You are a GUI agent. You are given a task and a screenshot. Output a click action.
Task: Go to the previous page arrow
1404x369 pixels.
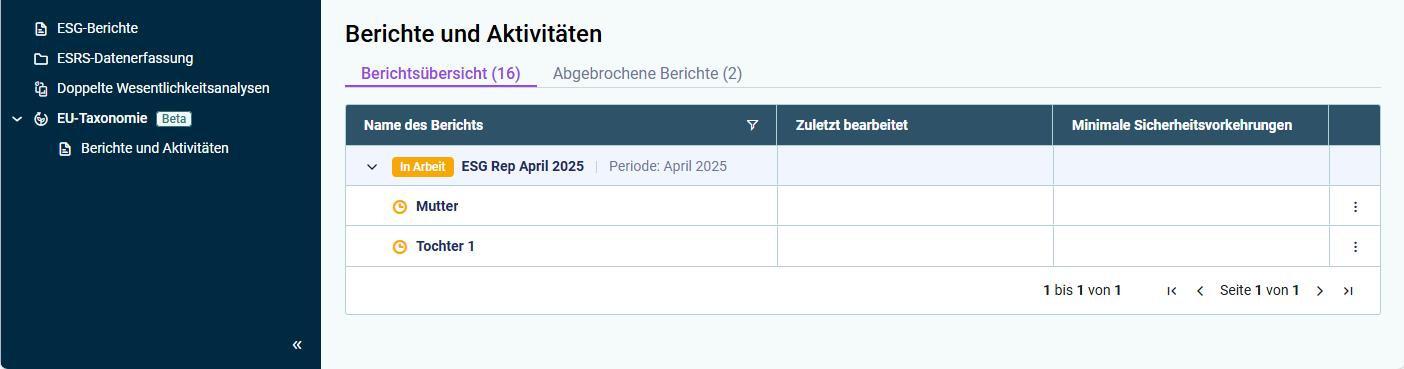point(1200,291)
